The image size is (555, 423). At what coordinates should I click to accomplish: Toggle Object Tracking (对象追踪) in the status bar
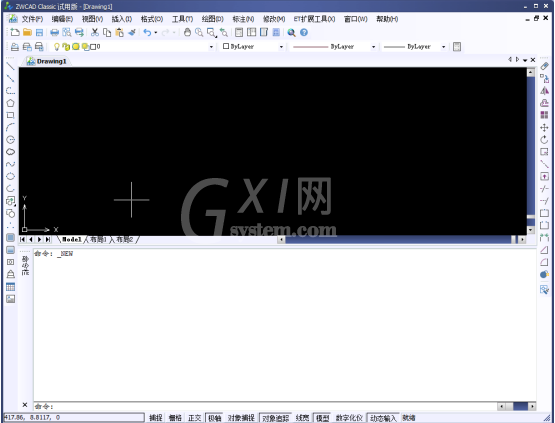pos(275,418)
